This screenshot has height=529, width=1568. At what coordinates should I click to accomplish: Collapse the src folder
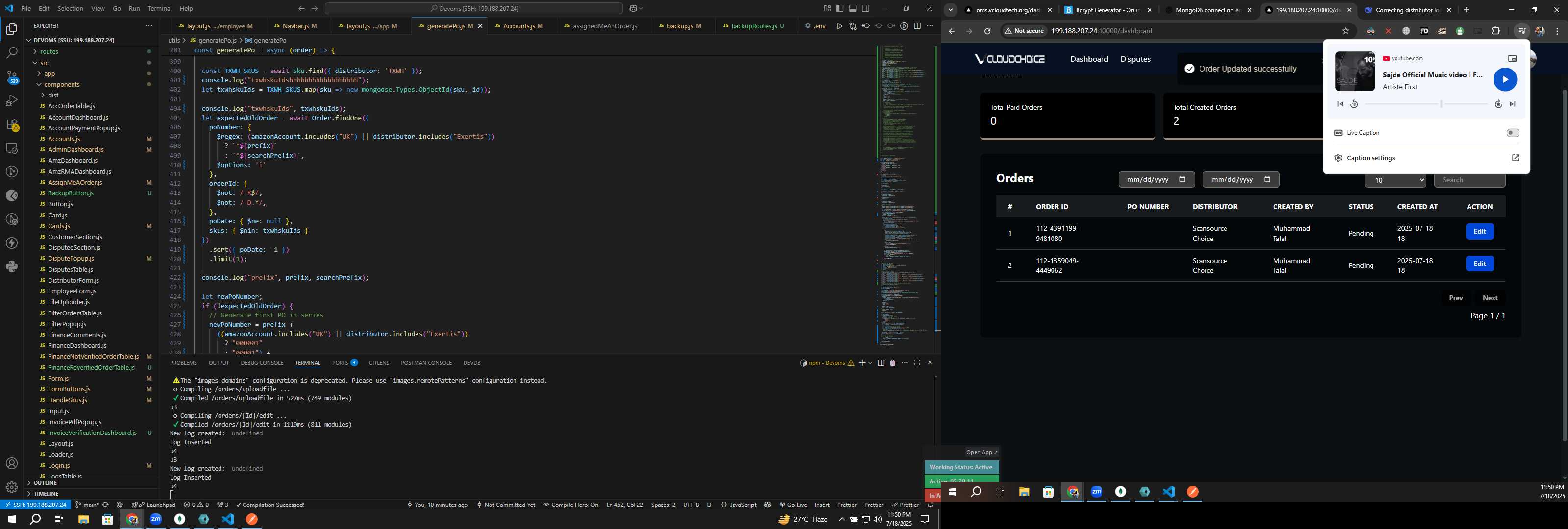(x=45, y=63)
